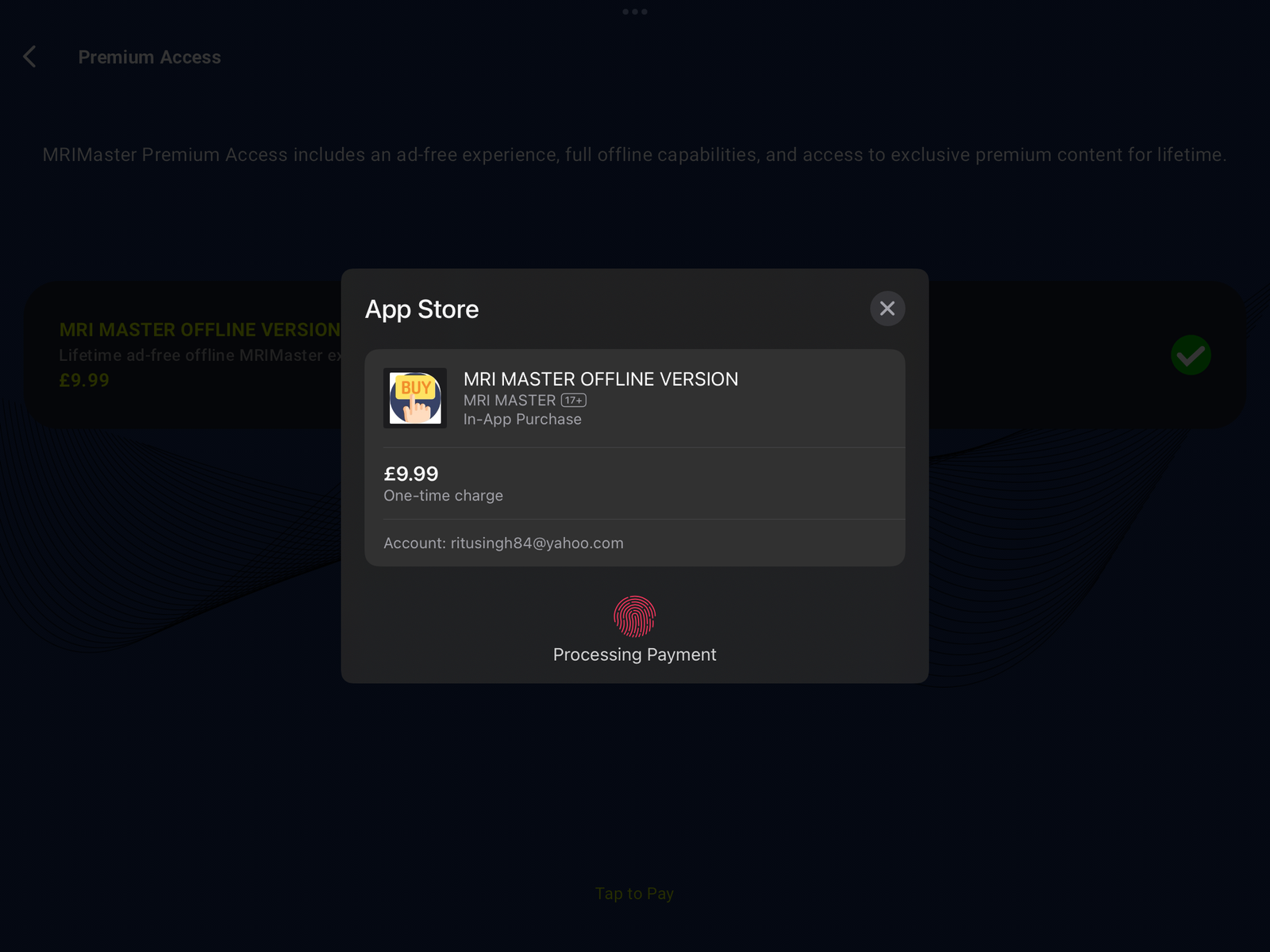The width and height of the screenshot is (1270, 952).
Task: Click the Premium Access description paragraph
Action: 635,155
